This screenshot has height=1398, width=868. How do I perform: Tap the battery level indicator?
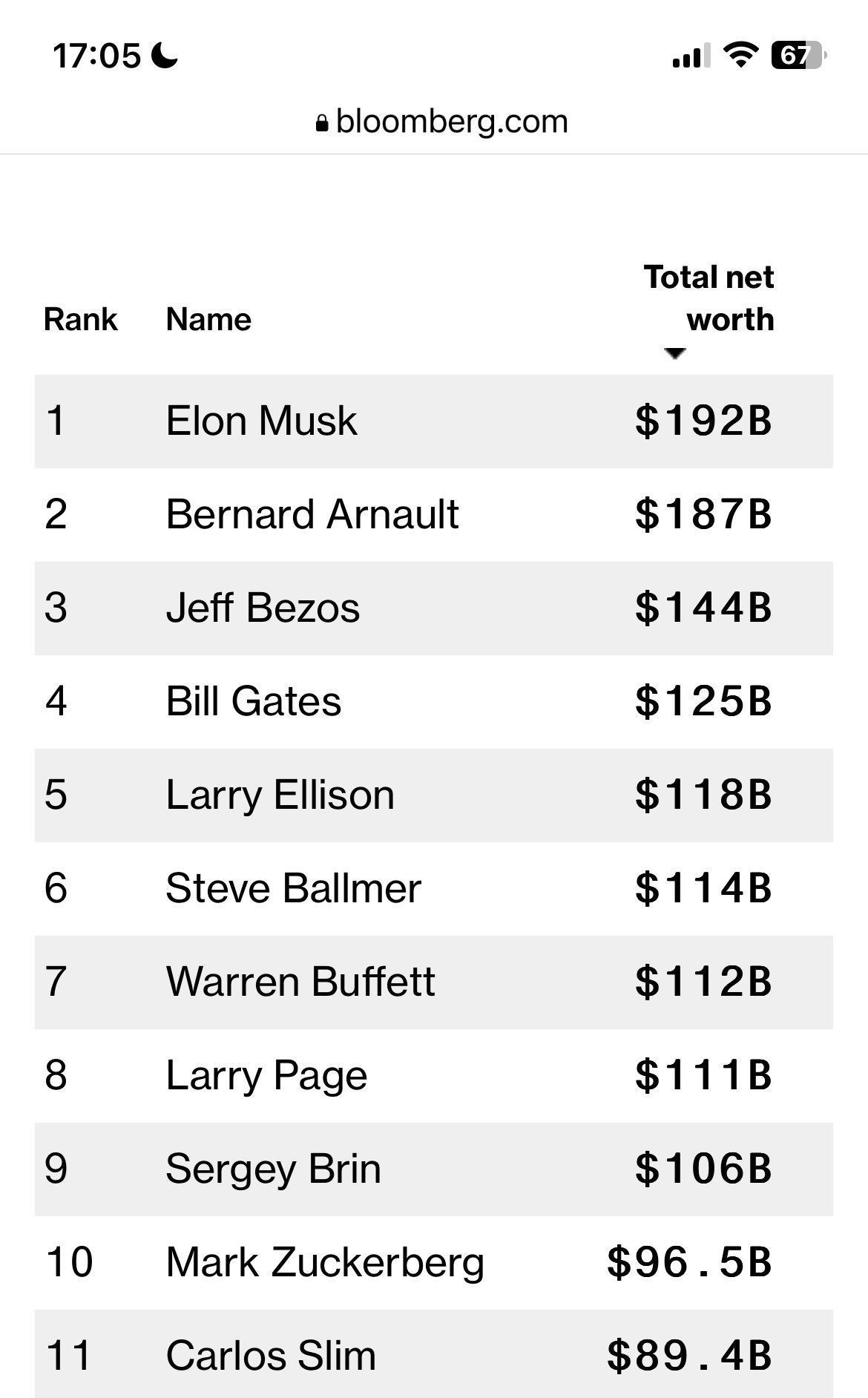coord(799,56)
